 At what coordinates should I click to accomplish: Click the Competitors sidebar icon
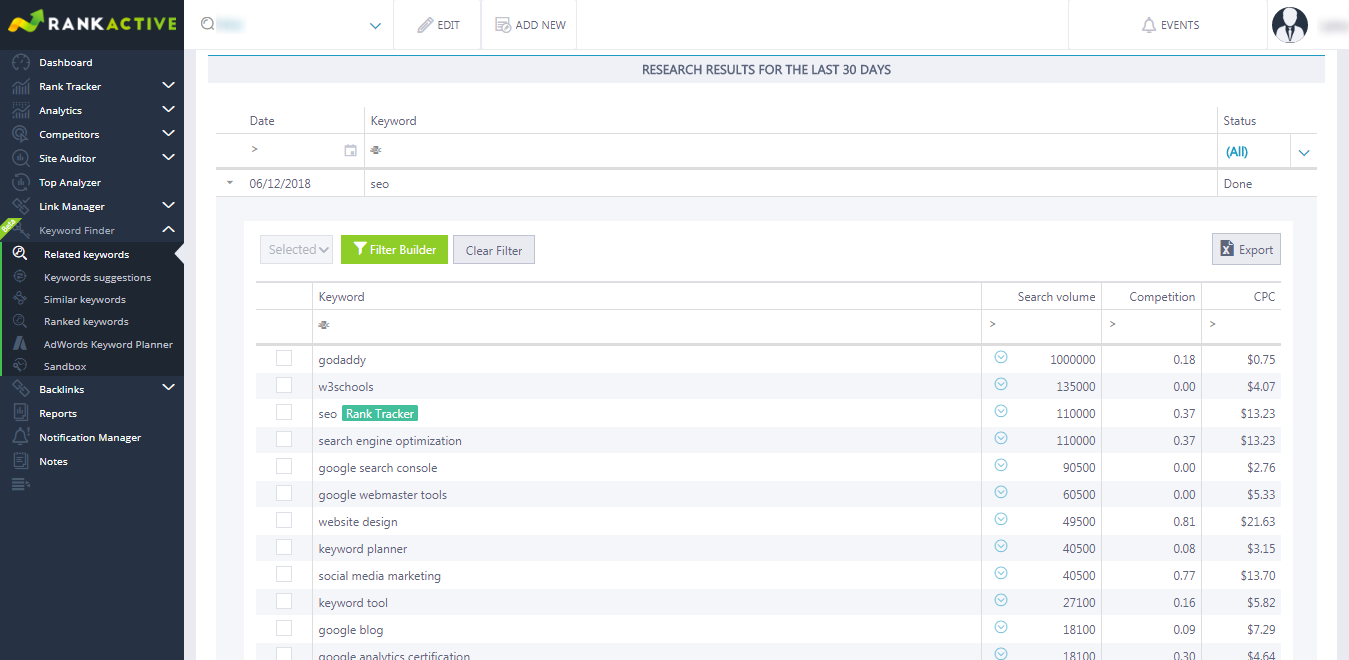(x=20, y=134)
